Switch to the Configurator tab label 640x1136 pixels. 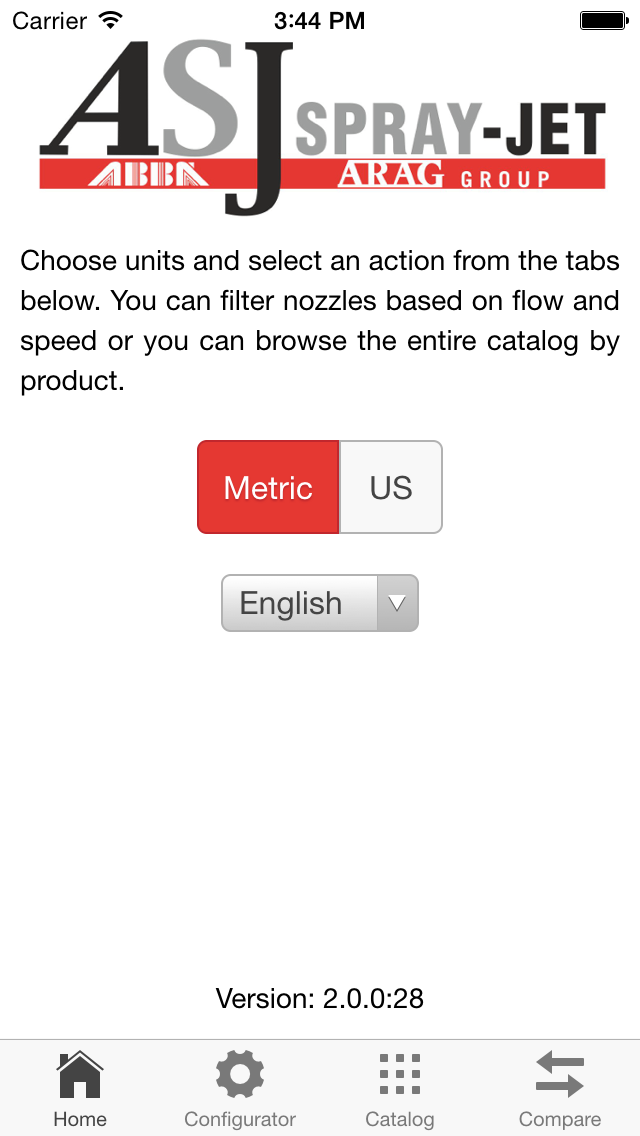[x=240, y=1119]
